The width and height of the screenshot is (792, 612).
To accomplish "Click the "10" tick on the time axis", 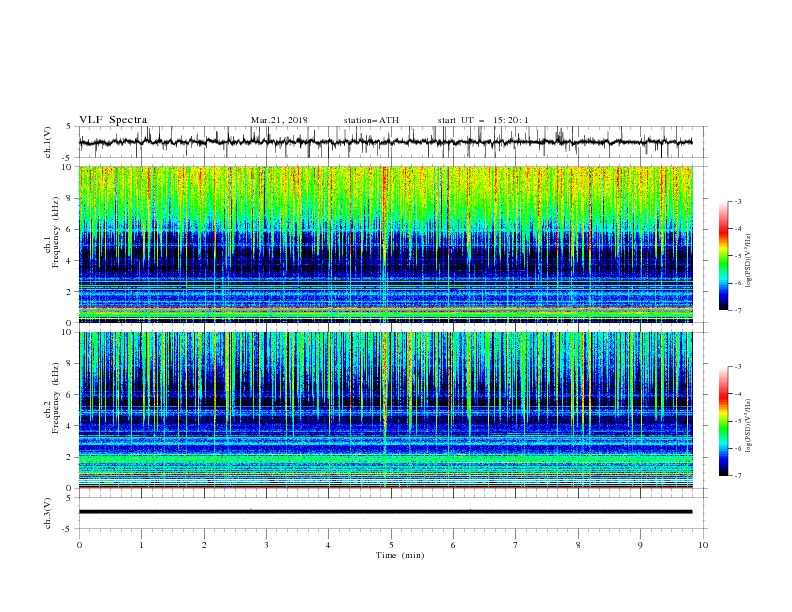I will click(703, 545).
